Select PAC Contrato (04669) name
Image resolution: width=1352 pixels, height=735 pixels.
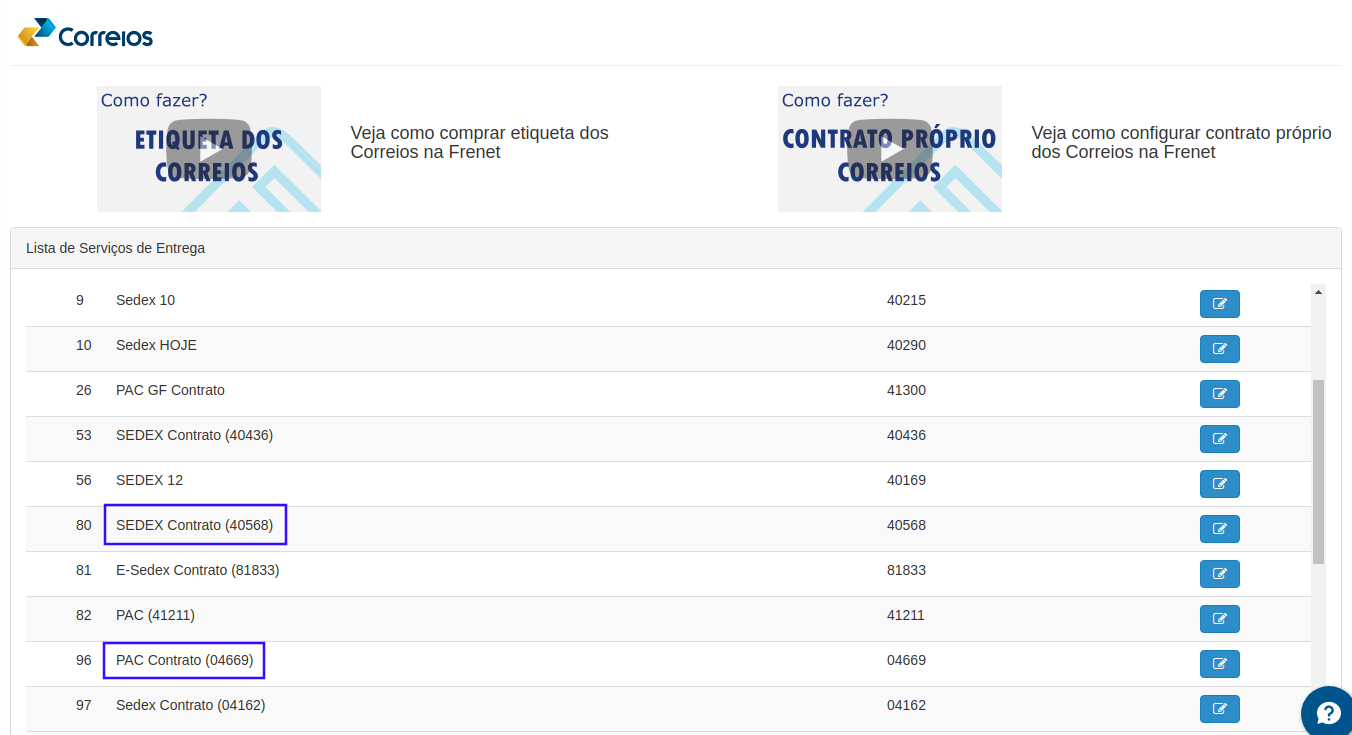(x=184, y=660)
